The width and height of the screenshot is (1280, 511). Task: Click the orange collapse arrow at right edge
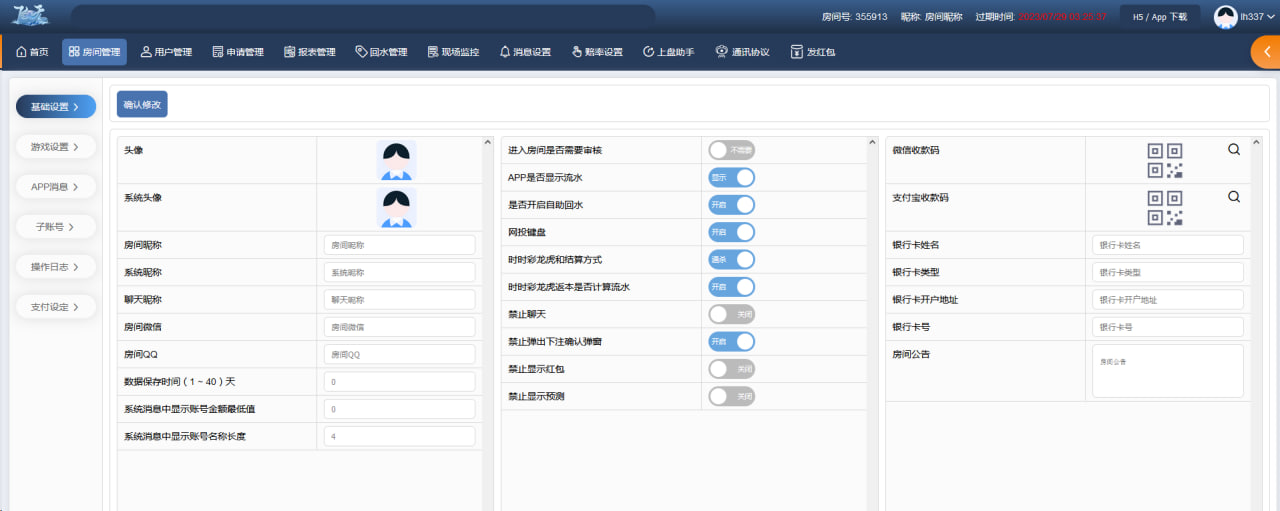(x=1266, y=52)
